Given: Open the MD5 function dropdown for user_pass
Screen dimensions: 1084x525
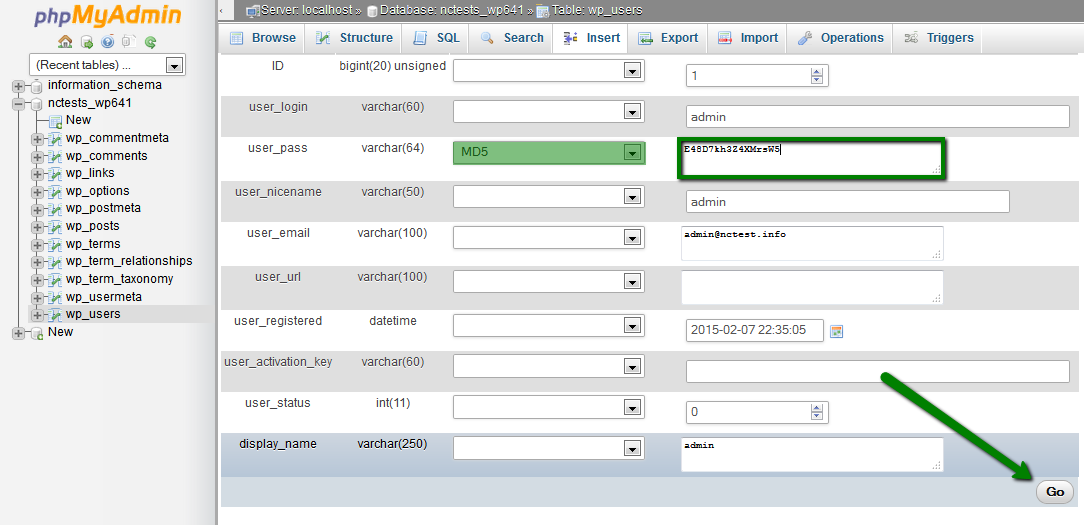Looking at the screenshot, I should (631, 153).
